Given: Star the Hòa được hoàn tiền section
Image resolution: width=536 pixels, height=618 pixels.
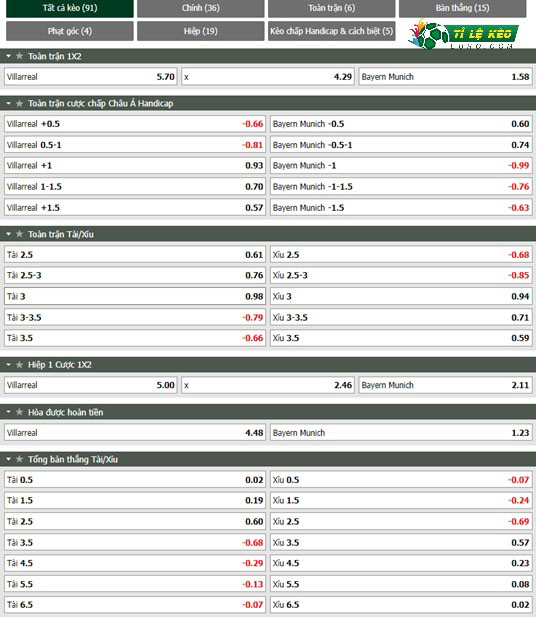Looking at the screenshot, I should click(19, 412).
